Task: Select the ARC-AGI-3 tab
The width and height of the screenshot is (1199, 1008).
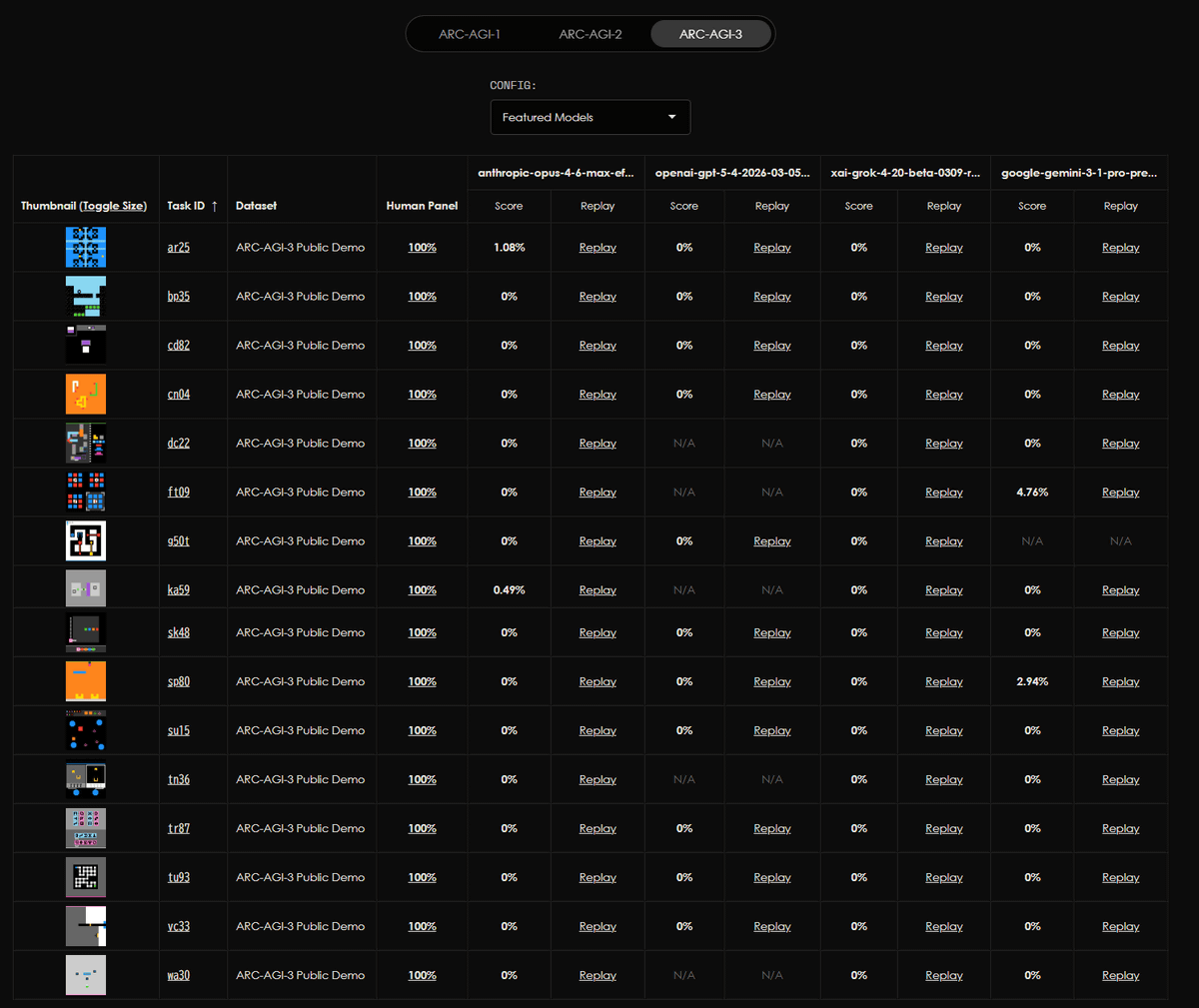Action: coord(710,34)
